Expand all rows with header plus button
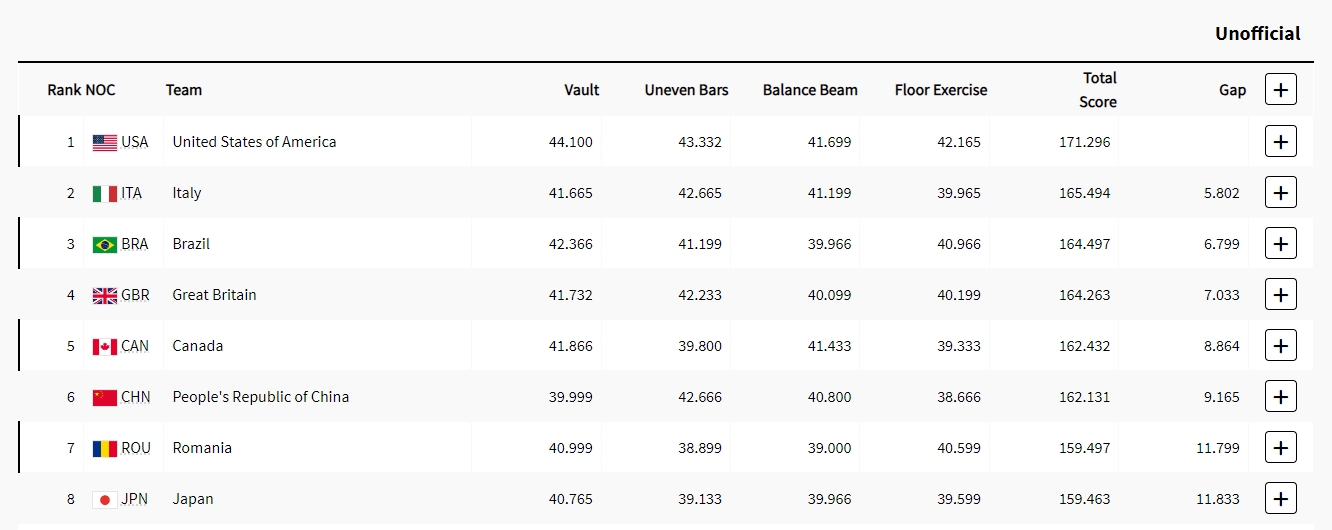This screenshot has width=1332, height=530. [1281, 90]
